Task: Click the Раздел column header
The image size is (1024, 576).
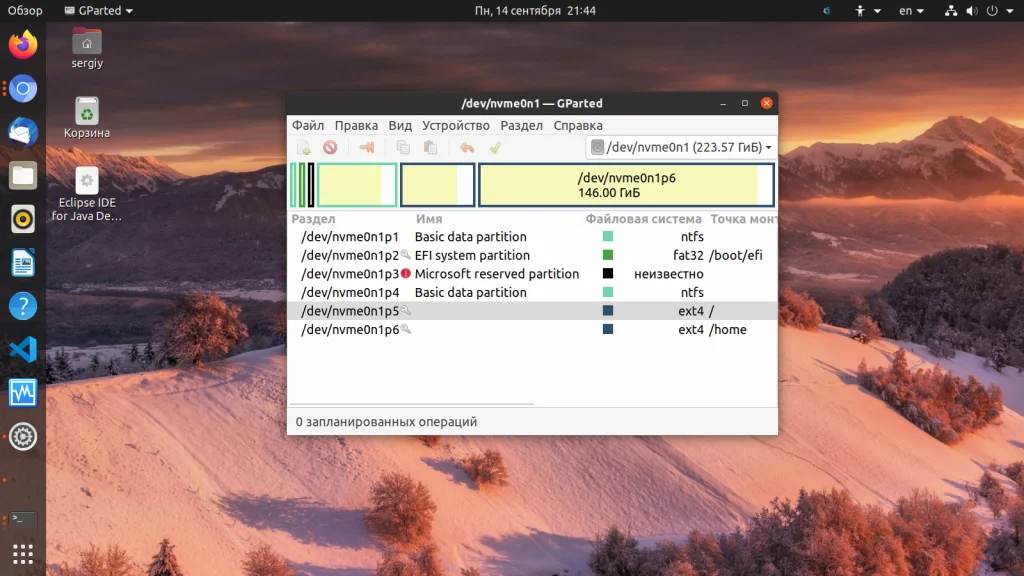Action: coord(313,219)
